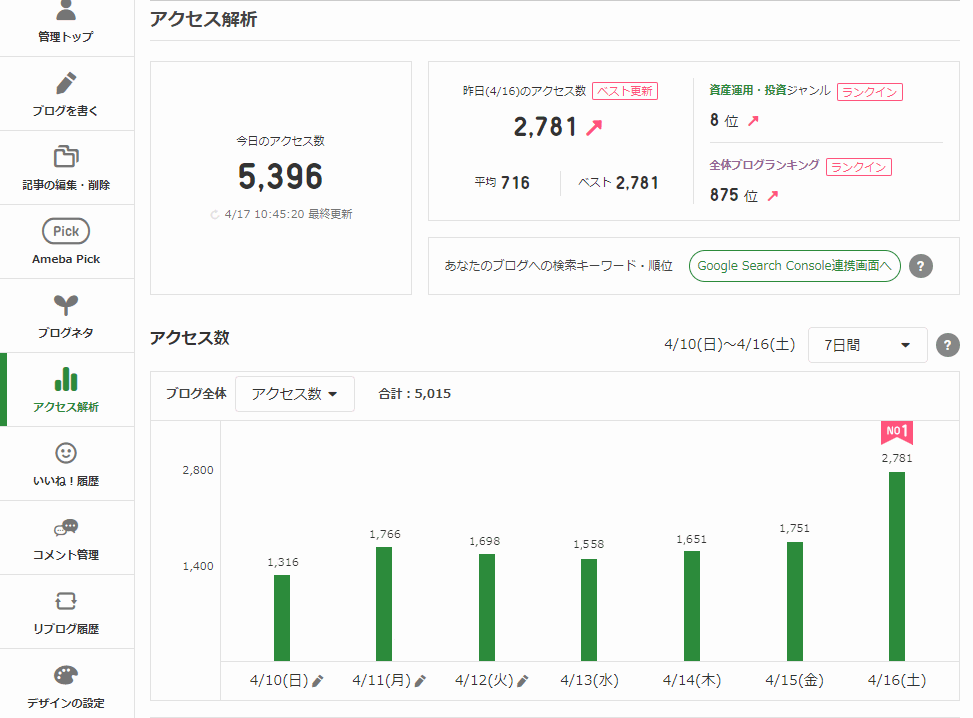The width and height of the screenshot is (973, 718).
Task: Click the 4/15(金) axis label
Action: (795, 681)
